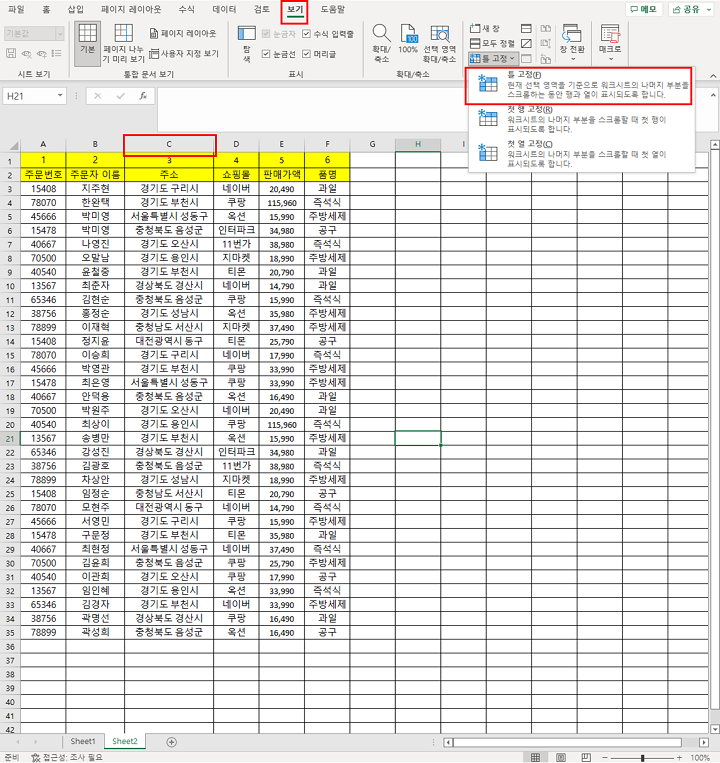Viewport: 720px width, 763px height.
Task: Open 사용자 지정 보기 custom views
Action: 184,54
